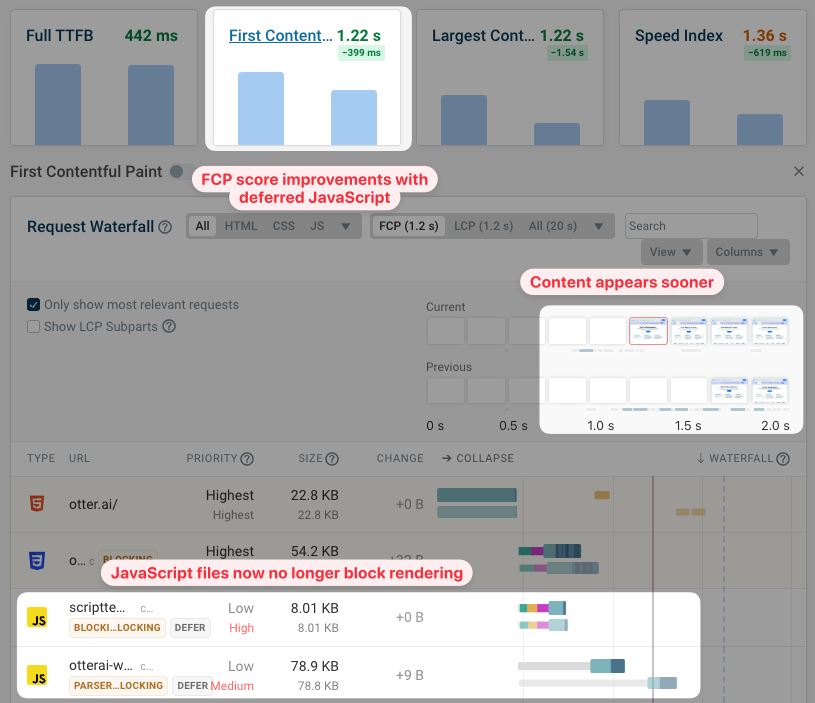
Task: Click the otter.ai/ waterfall bar
Action: 477,495
